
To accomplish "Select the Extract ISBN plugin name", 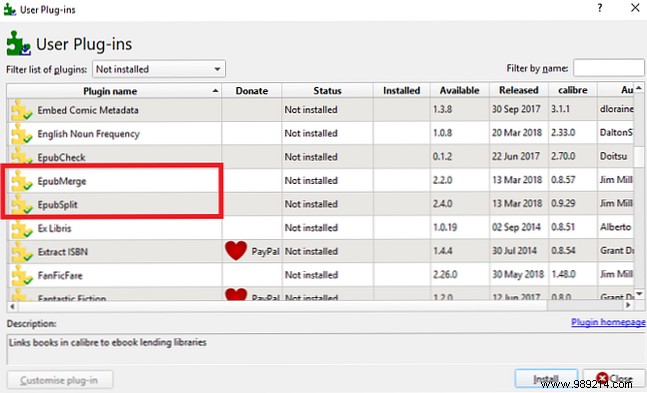I will coord(63,252).
